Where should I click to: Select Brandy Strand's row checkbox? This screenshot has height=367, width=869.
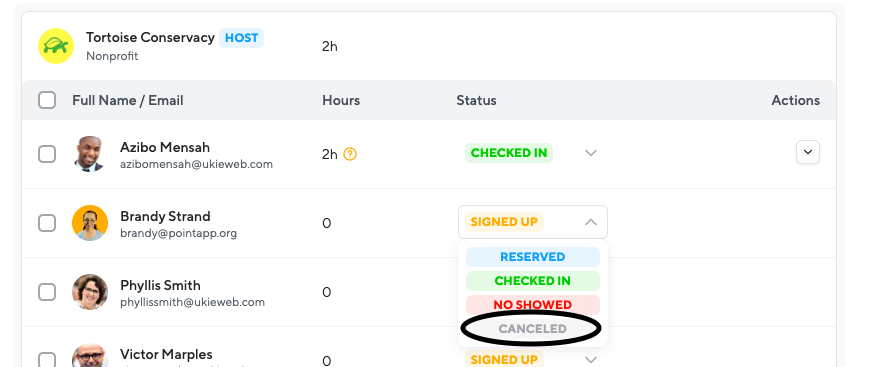[47, 223]
